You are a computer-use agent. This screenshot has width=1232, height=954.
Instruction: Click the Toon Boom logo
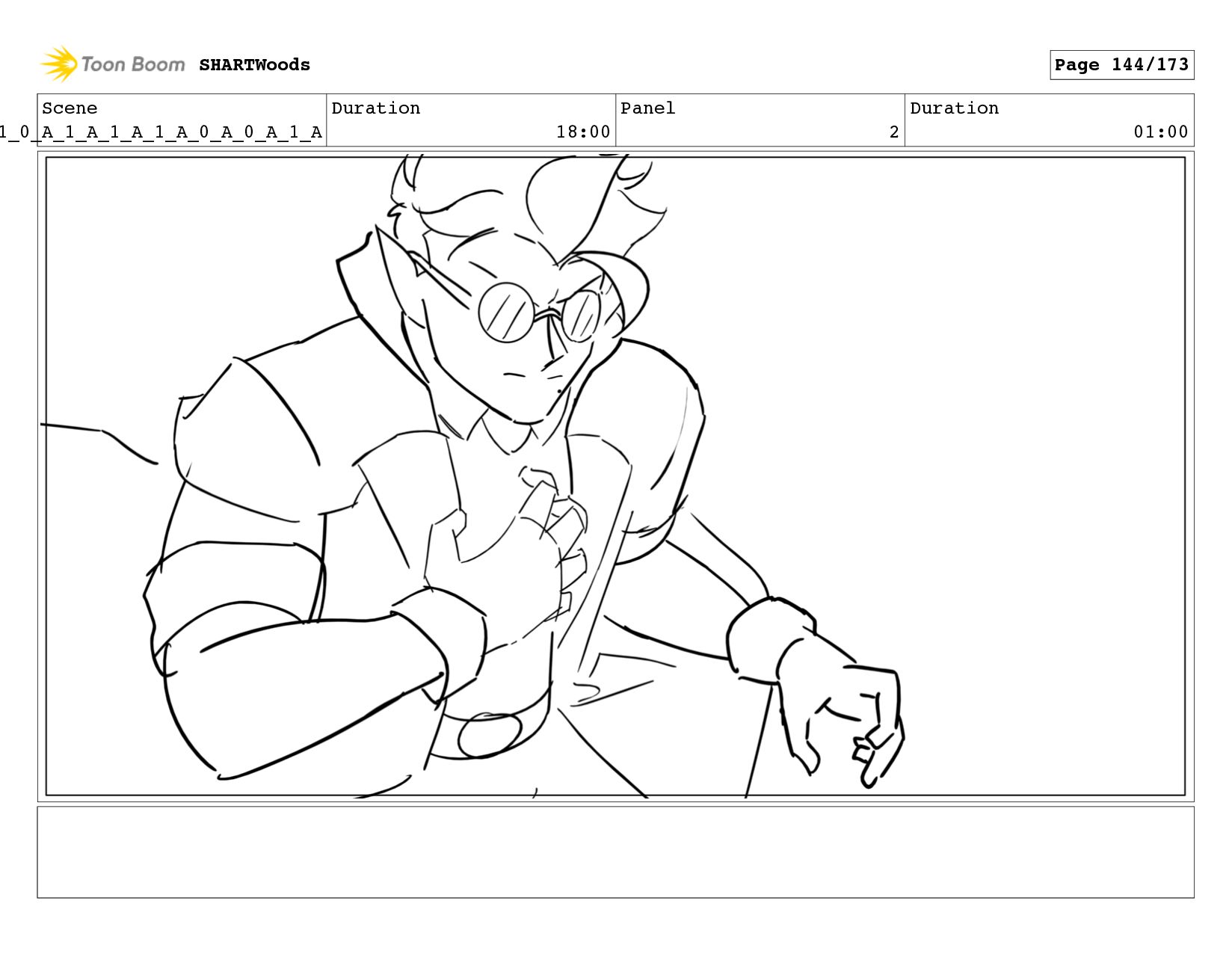click(x=113, y=64)
